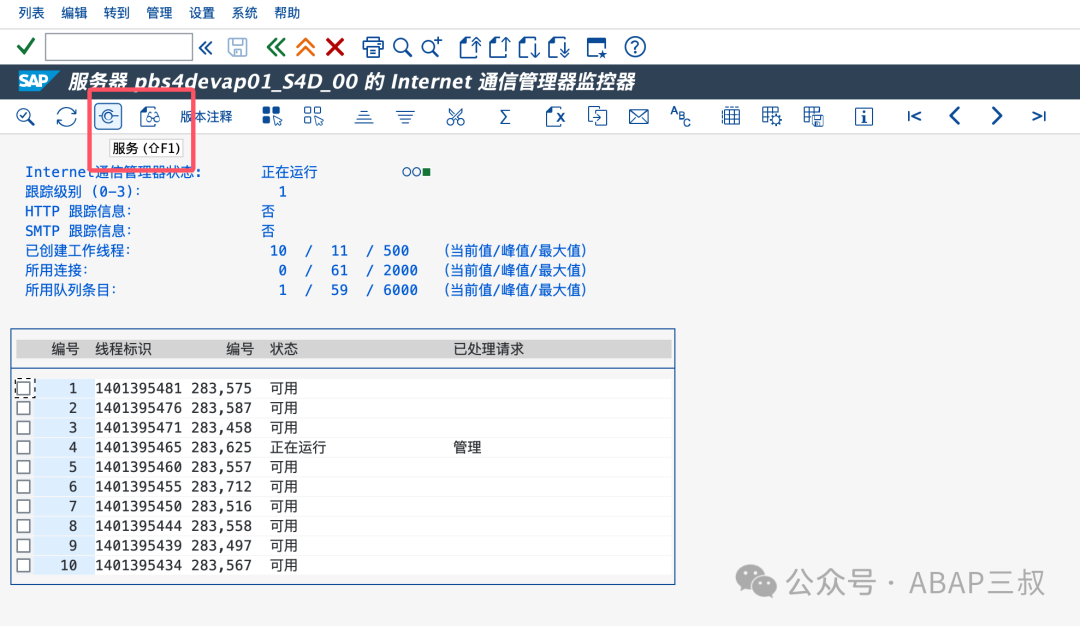Open the 管理 menu

pos(160,13)
